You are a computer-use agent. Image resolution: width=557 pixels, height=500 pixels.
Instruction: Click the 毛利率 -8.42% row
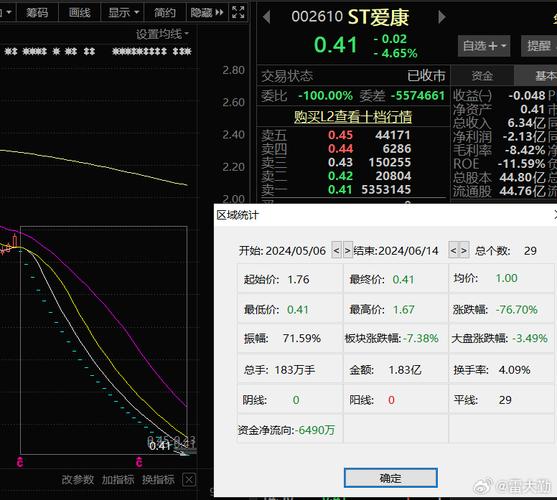499,150
